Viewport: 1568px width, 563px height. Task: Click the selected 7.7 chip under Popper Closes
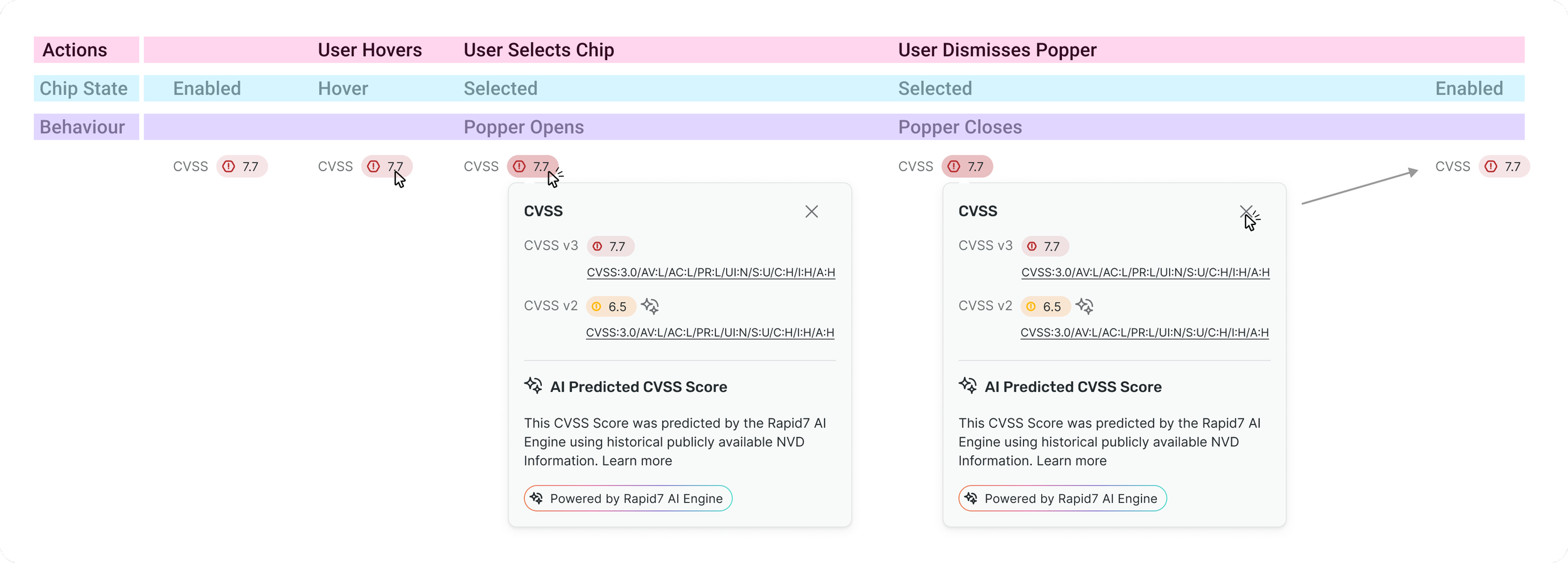click(x=967, y=167)
